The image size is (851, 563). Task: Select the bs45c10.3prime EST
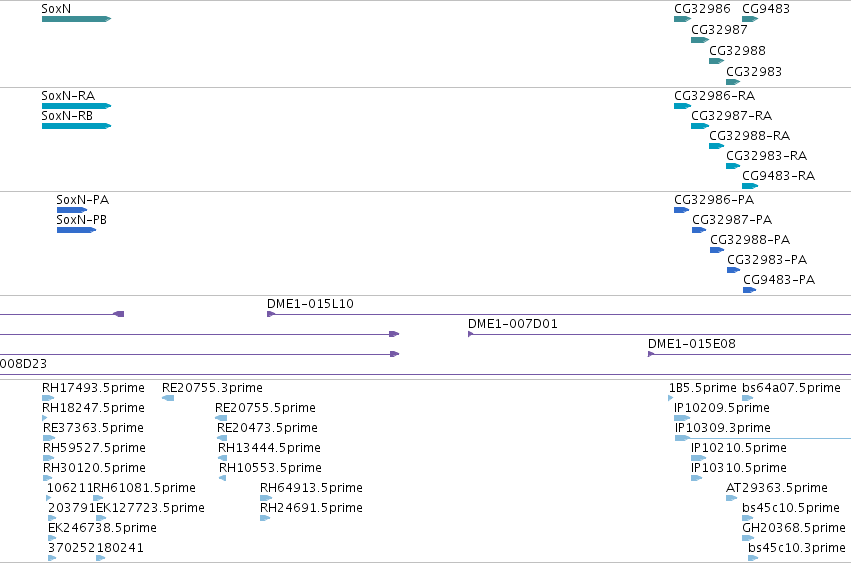click(x=753, y=559)
